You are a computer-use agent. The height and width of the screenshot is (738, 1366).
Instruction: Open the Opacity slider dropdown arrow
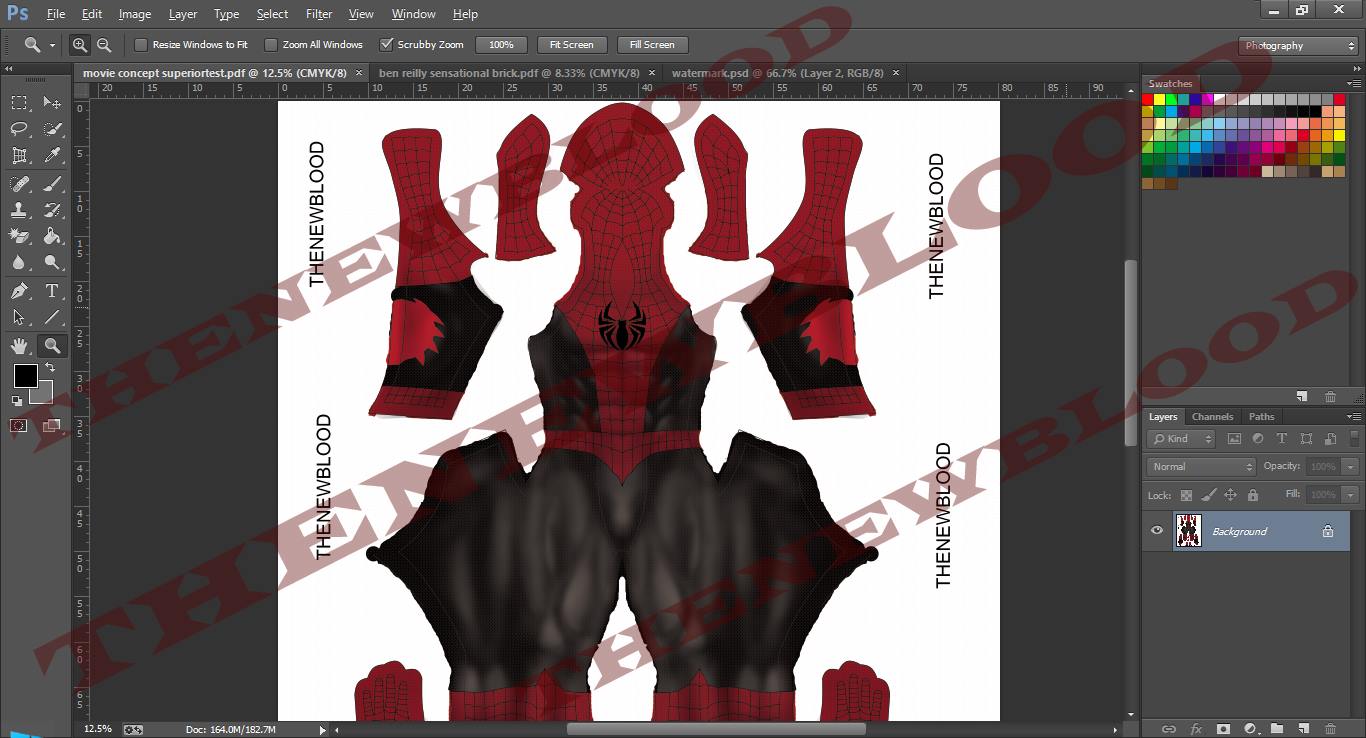click(1351, 467)
